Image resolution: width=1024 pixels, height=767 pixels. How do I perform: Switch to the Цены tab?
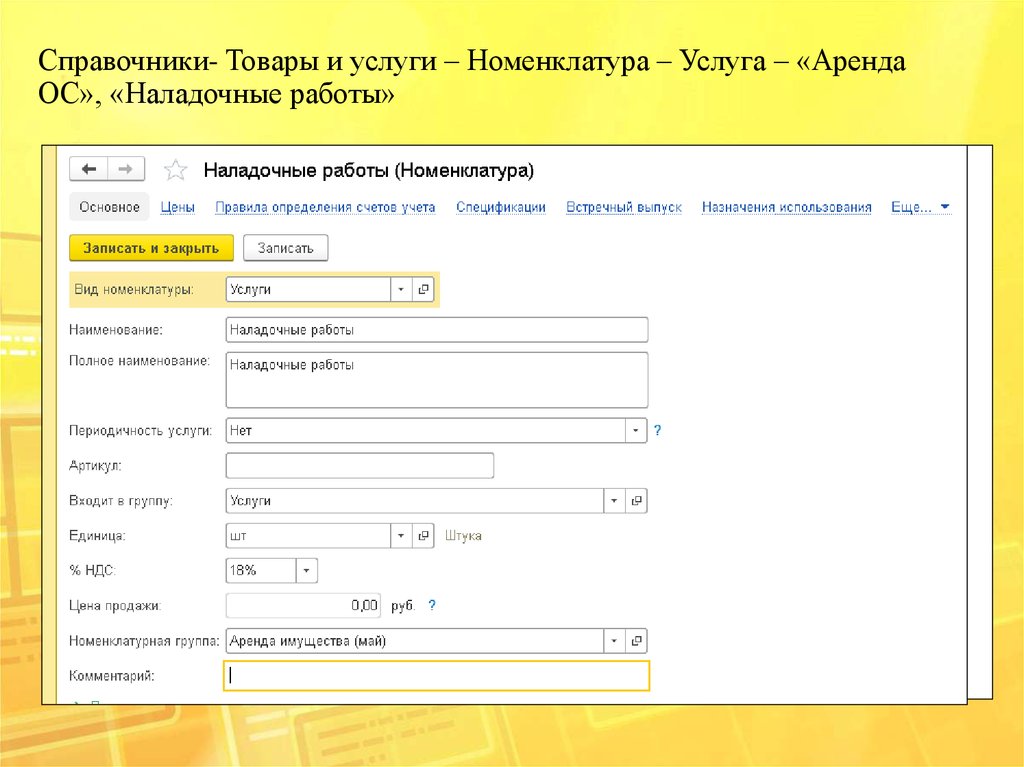point(177,207)
